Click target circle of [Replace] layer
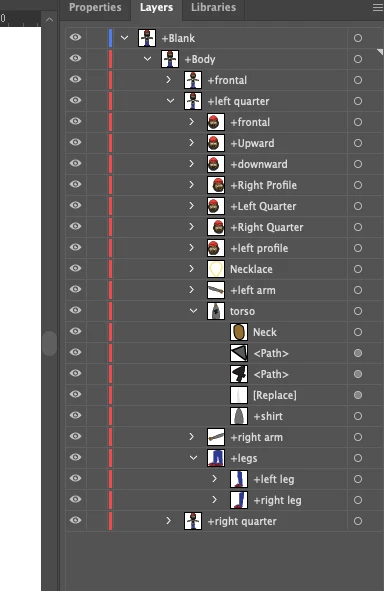The height and width of the screenshot is (591, 384). point(358,395)
